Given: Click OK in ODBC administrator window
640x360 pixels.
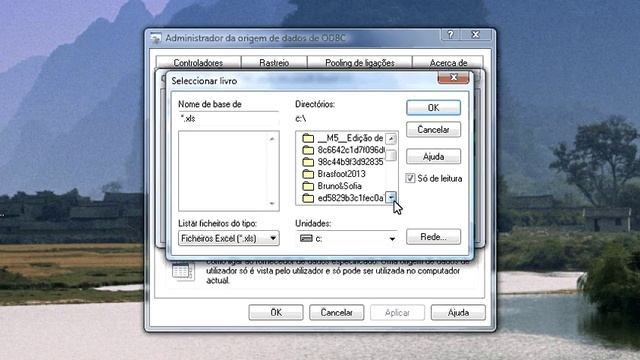Looking at the screenshot, I should [276, 313].
